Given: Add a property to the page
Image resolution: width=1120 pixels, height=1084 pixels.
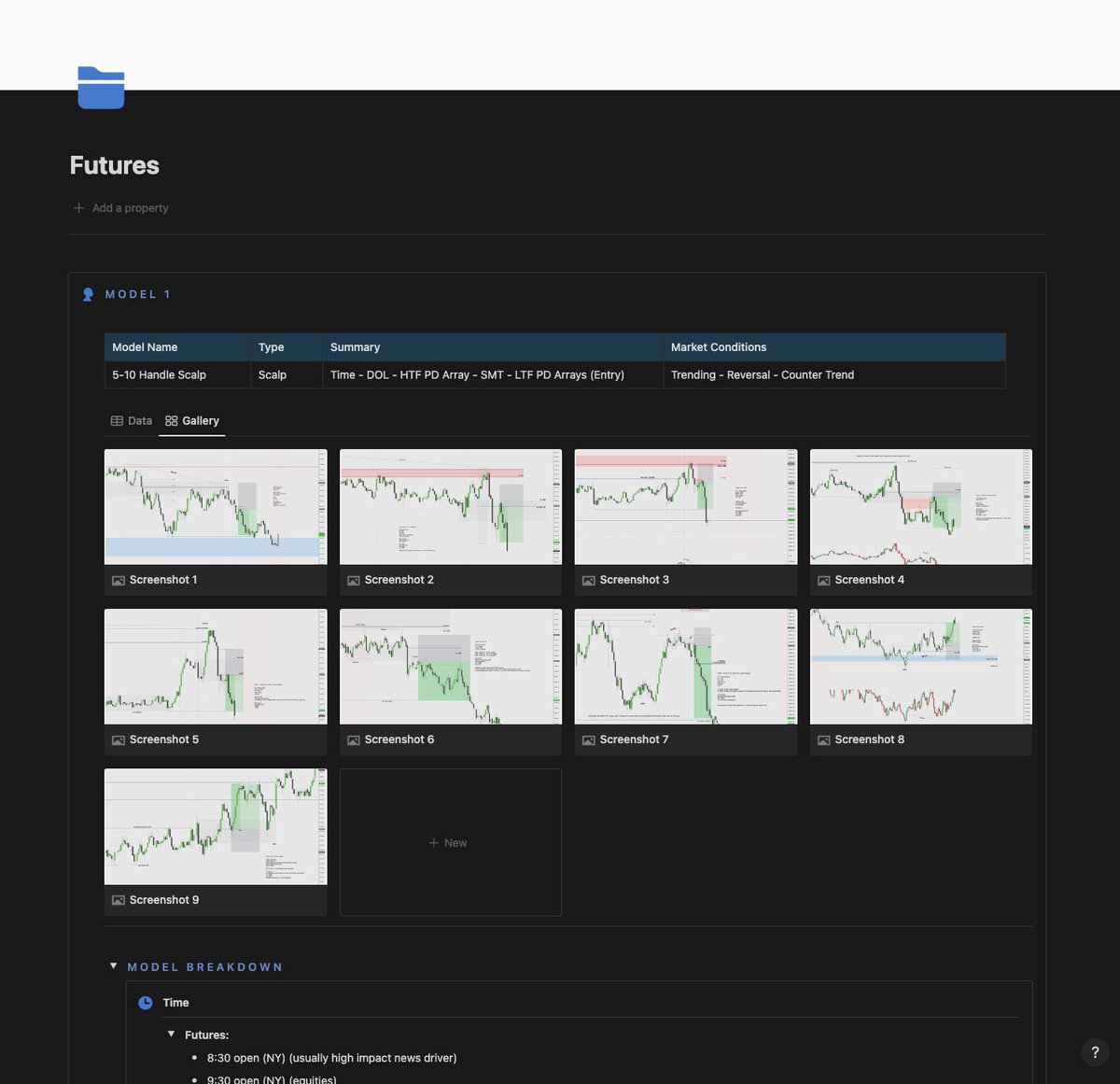Looking at the screenshot, I should coord(121,208).
